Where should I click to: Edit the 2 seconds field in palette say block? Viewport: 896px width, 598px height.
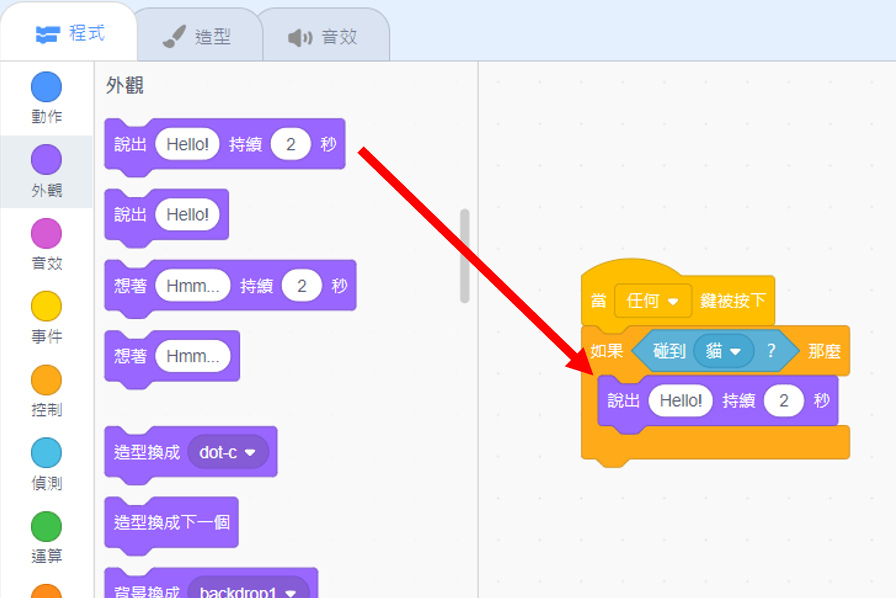(x=291, y=144)
